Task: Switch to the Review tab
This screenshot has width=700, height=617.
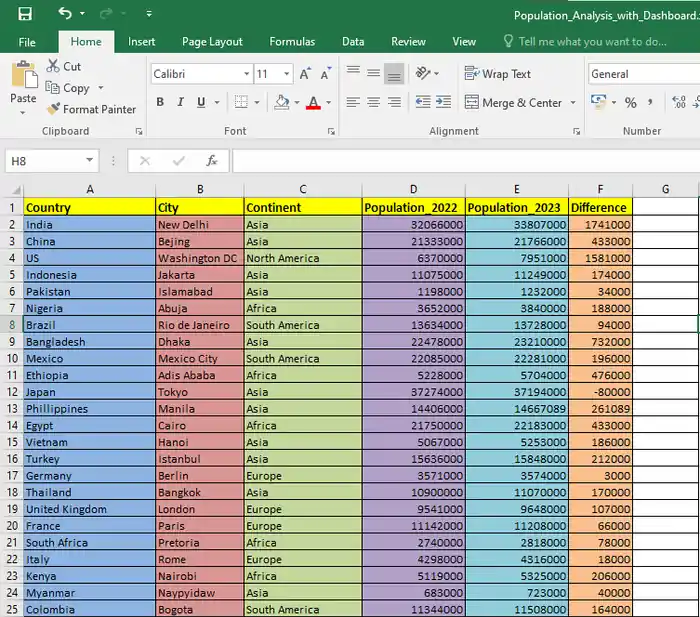Action: 408,42
